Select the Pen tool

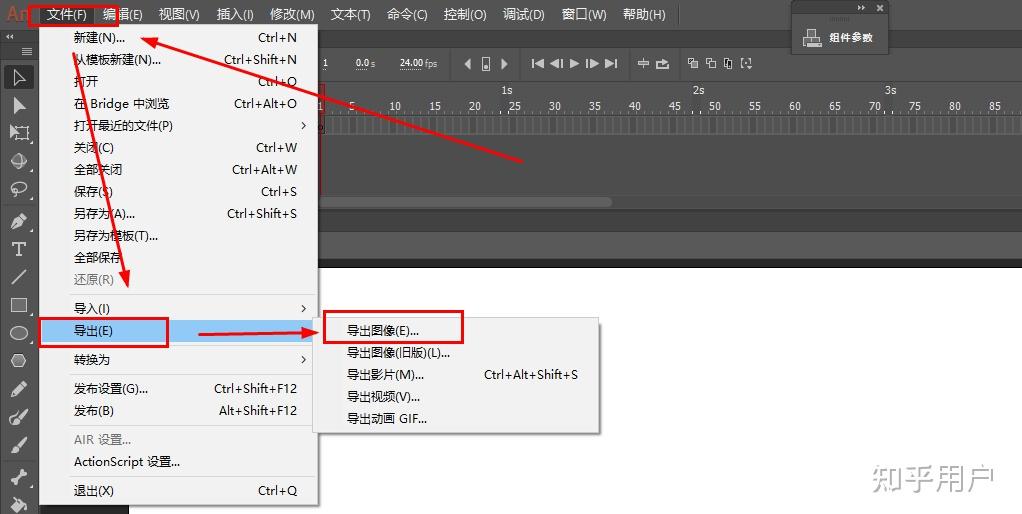[19, 221]
